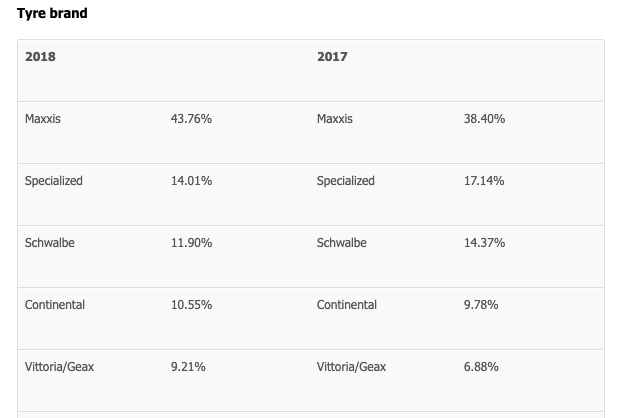
Task: Select Continental in the 2018 column
Action: coord(55,305)
